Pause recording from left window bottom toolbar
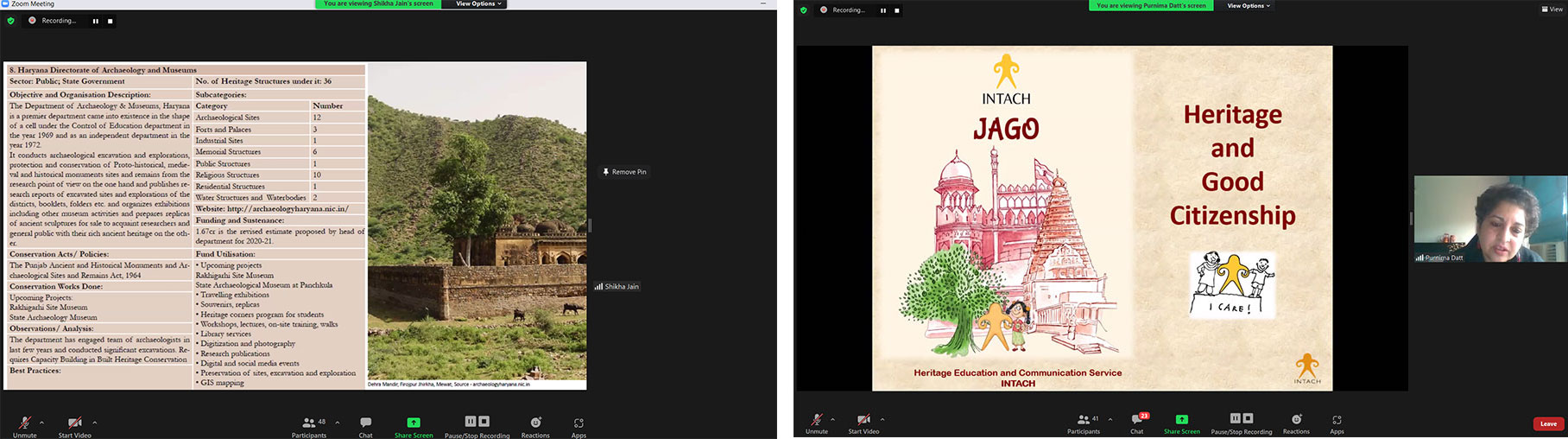The image size is (1568, 439). tap(471, 421)
